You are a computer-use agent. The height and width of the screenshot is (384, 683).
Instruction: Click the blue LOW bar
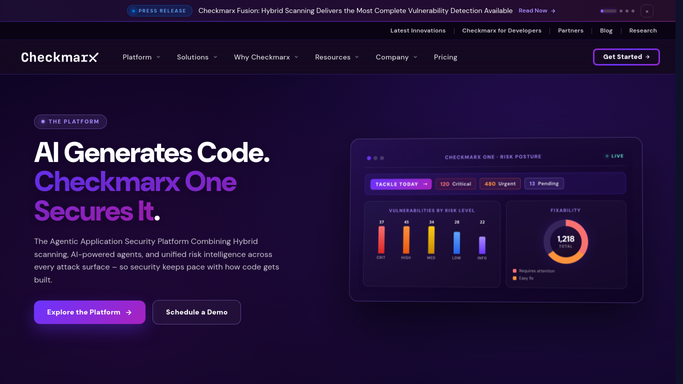point(456,243)
